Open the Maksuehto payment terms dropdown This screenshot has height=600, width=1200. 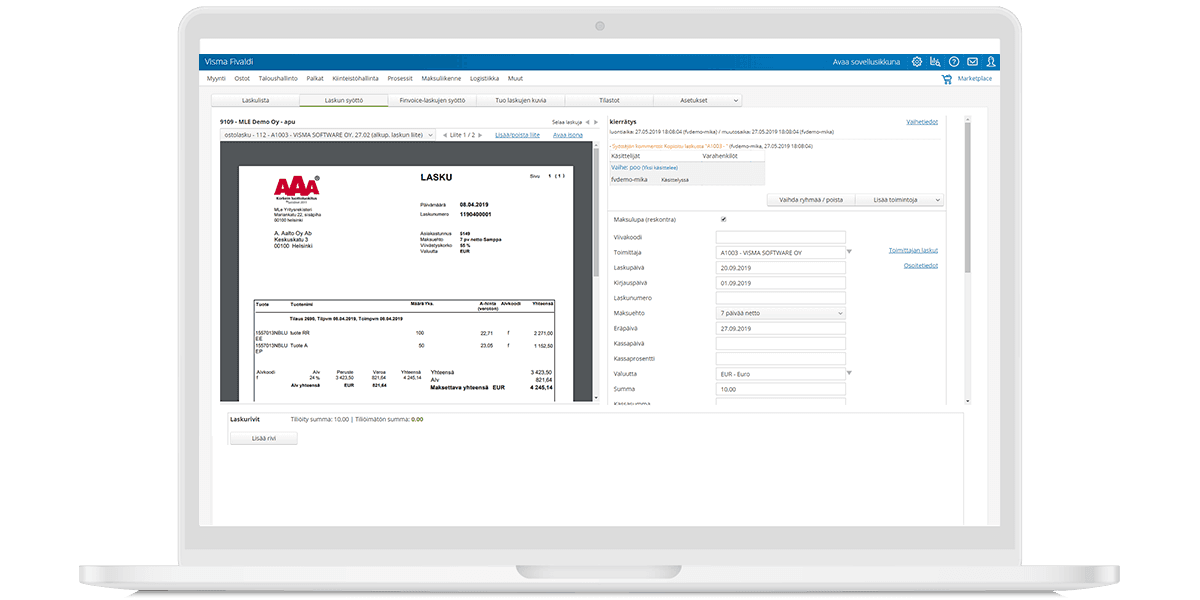781,313
